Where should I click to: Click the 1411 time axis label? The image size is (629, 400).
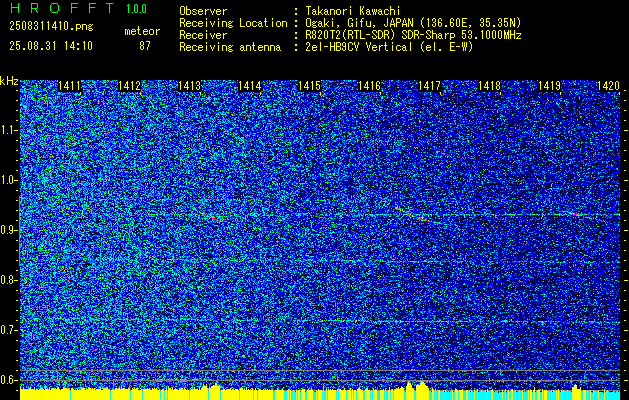[69, 86]
